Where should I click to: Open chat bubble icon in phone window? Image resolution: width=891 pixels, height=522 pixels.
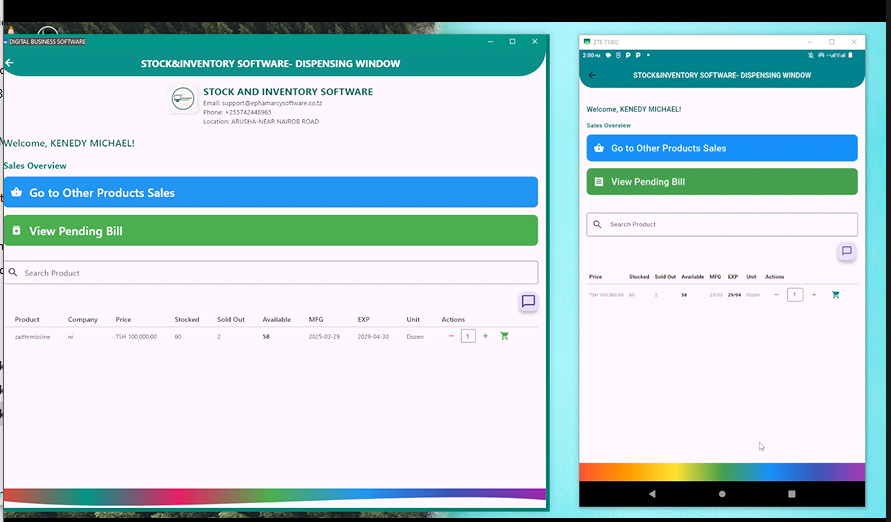[846, 251]
